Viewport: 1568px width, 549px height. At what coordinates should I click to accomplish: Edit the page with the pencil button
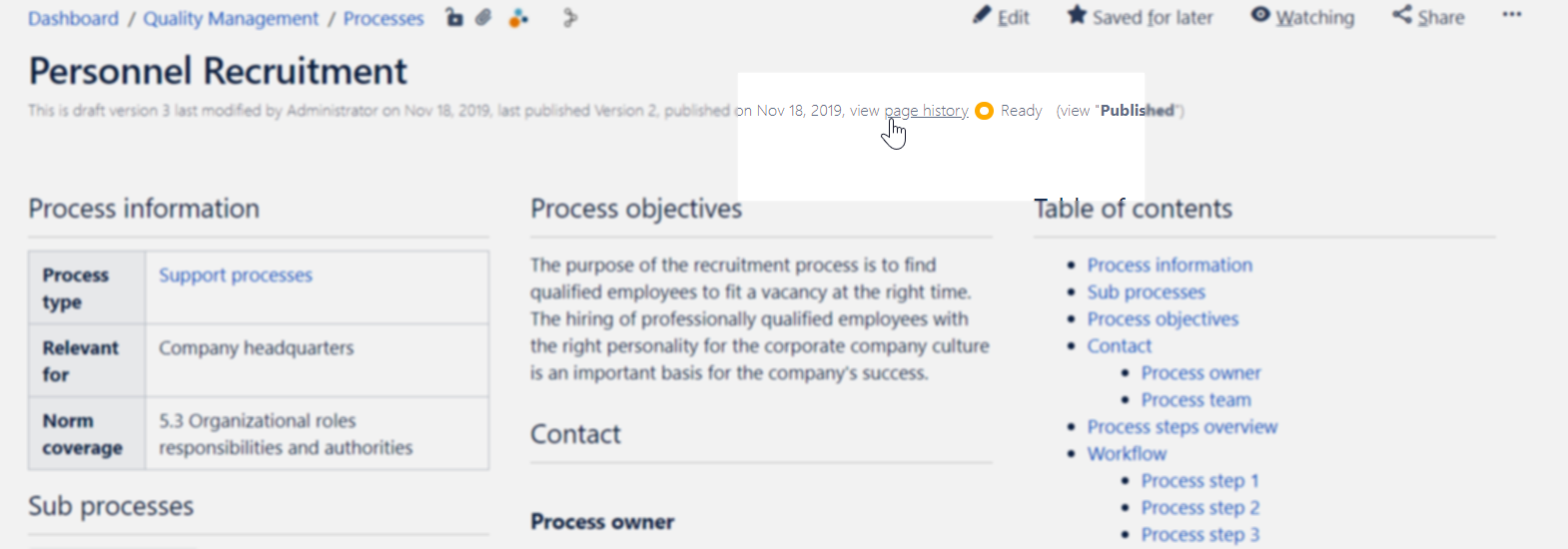[x=1001, y=17]
